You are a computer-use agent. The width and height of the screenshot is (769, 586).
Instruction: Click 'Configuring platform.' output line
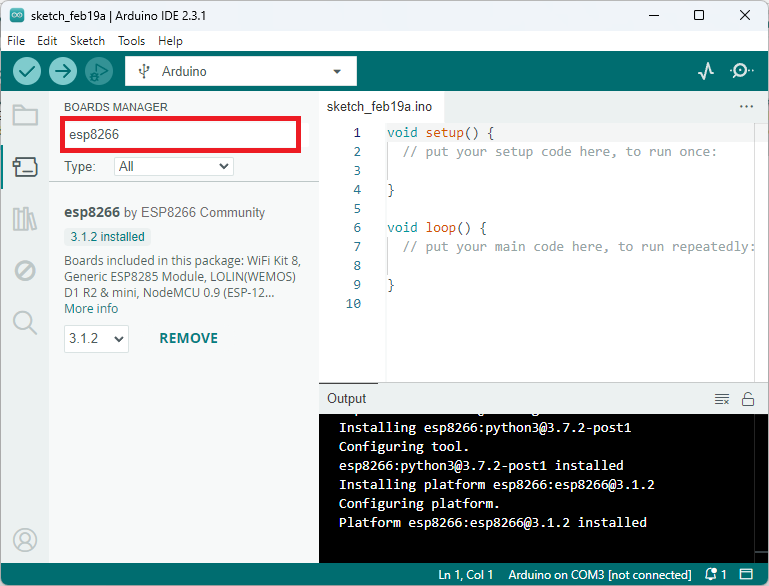tap(419, 504)
